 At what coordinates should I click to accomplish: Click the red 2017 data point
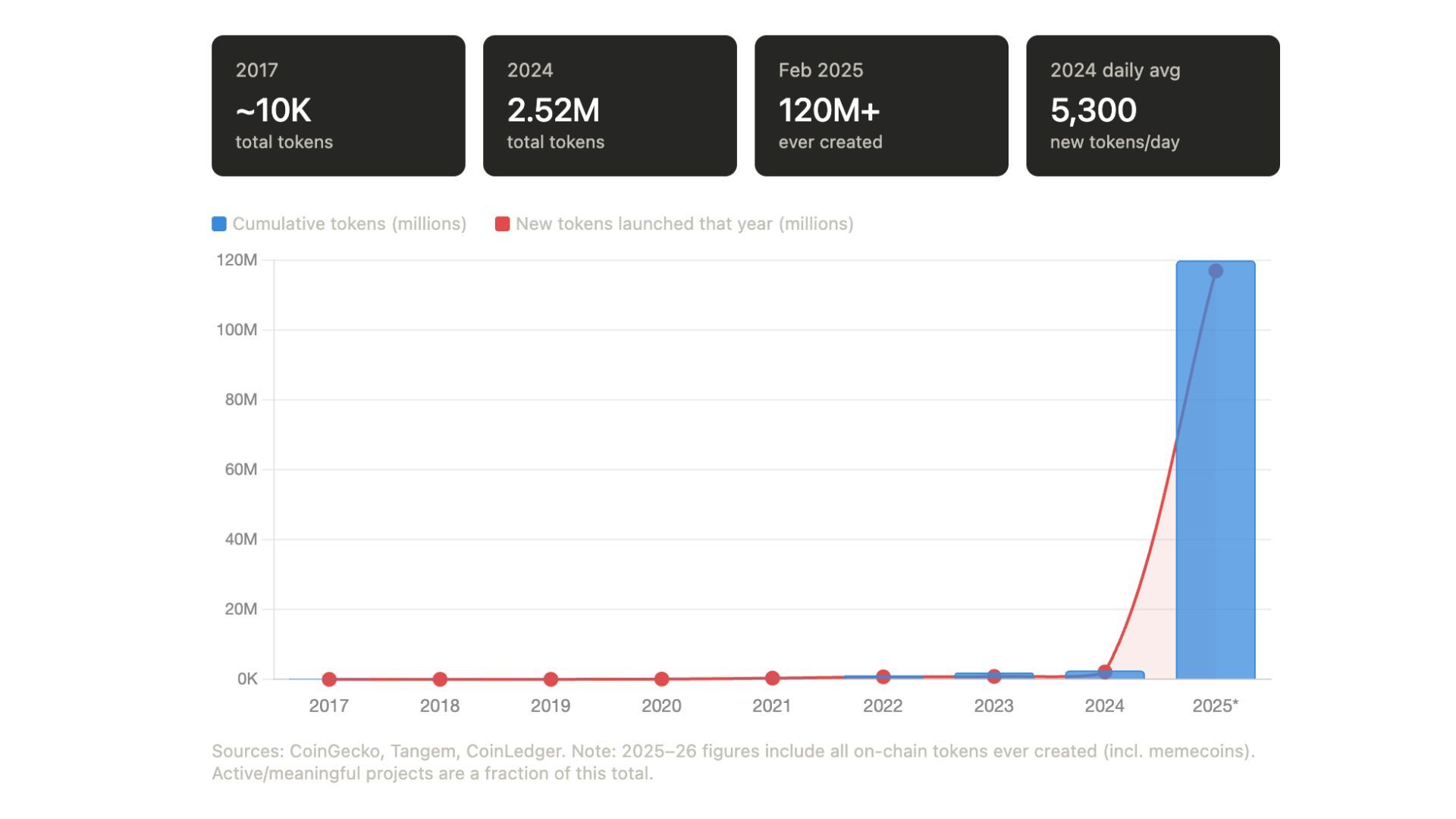(329, 679)
